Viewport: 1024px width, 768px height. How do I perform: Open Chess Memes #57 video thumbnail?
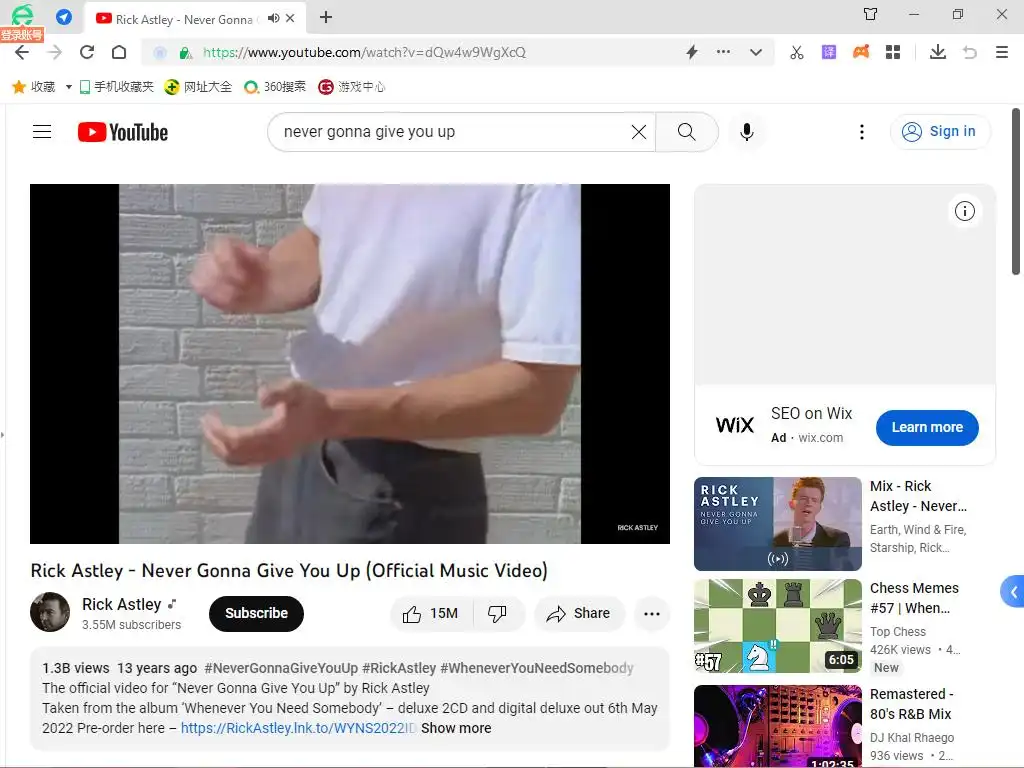pyautogui.click(x=778, y=626)
